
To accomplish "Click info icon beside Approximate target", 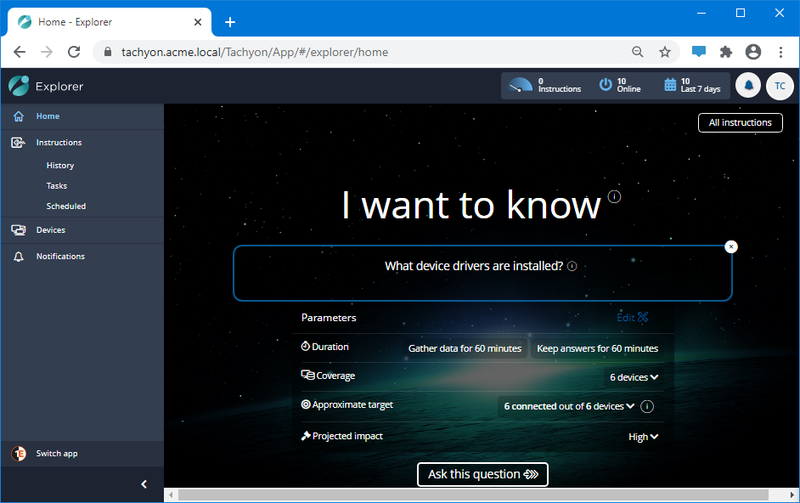I will pyautogui.click(x=647, y=407).
